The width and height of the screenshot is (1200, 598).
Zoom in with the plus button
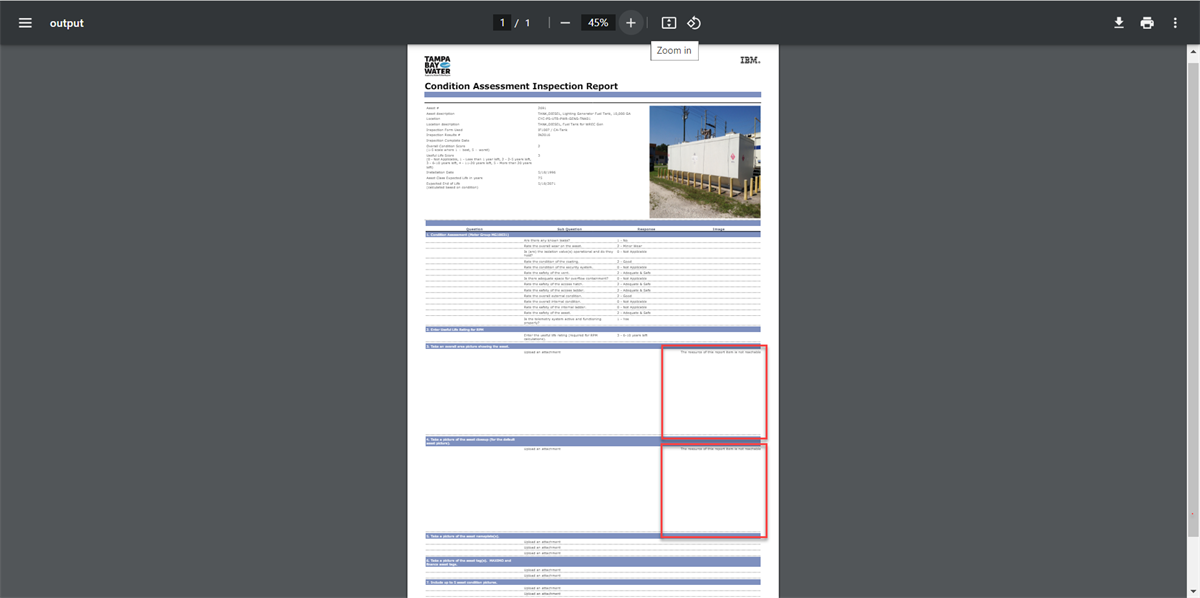tap(630, 23)
